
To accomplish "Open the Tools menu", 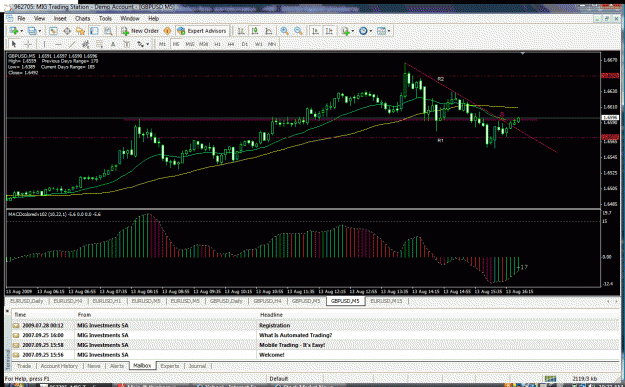I will 105,18.
